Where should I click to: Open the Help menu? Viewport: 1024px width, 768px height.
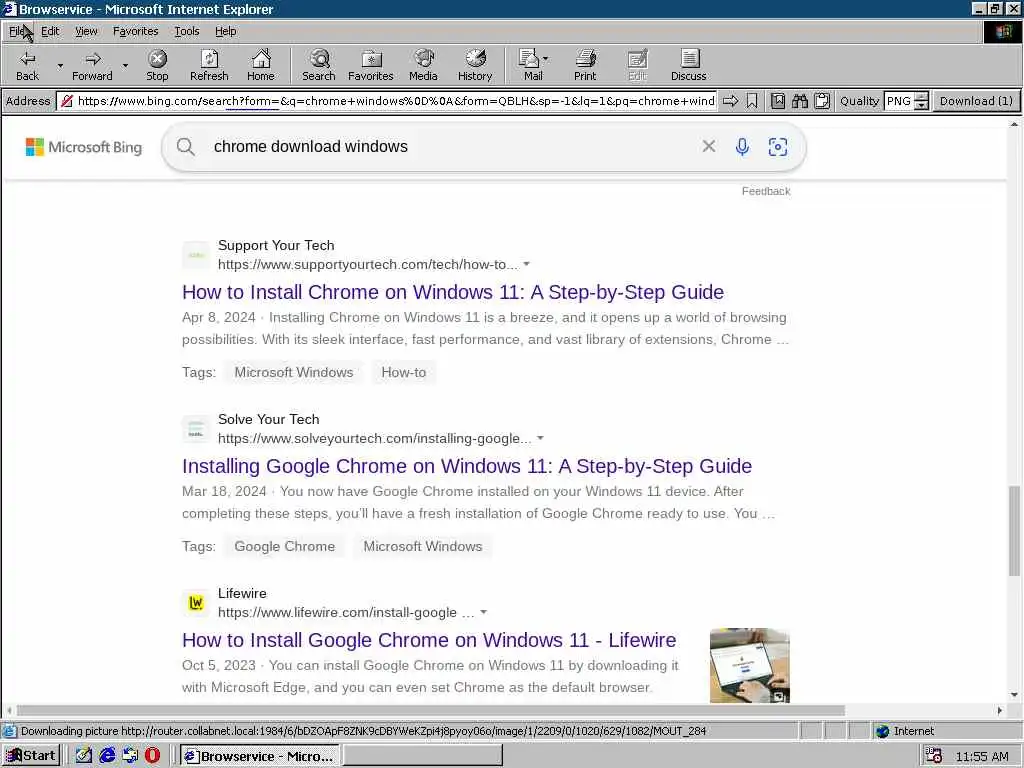(x=225, y=31)
